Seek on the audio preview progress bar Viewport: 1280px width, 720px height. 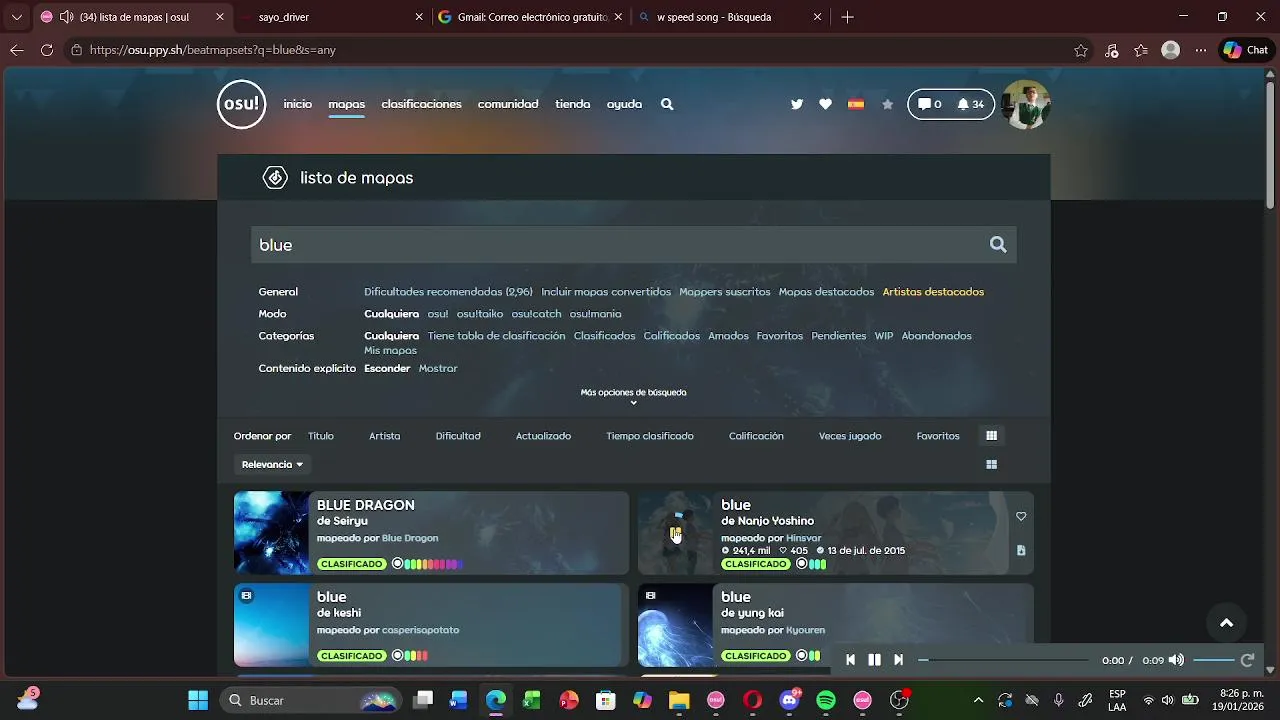pyautogui.click(x=1004, y=660)
